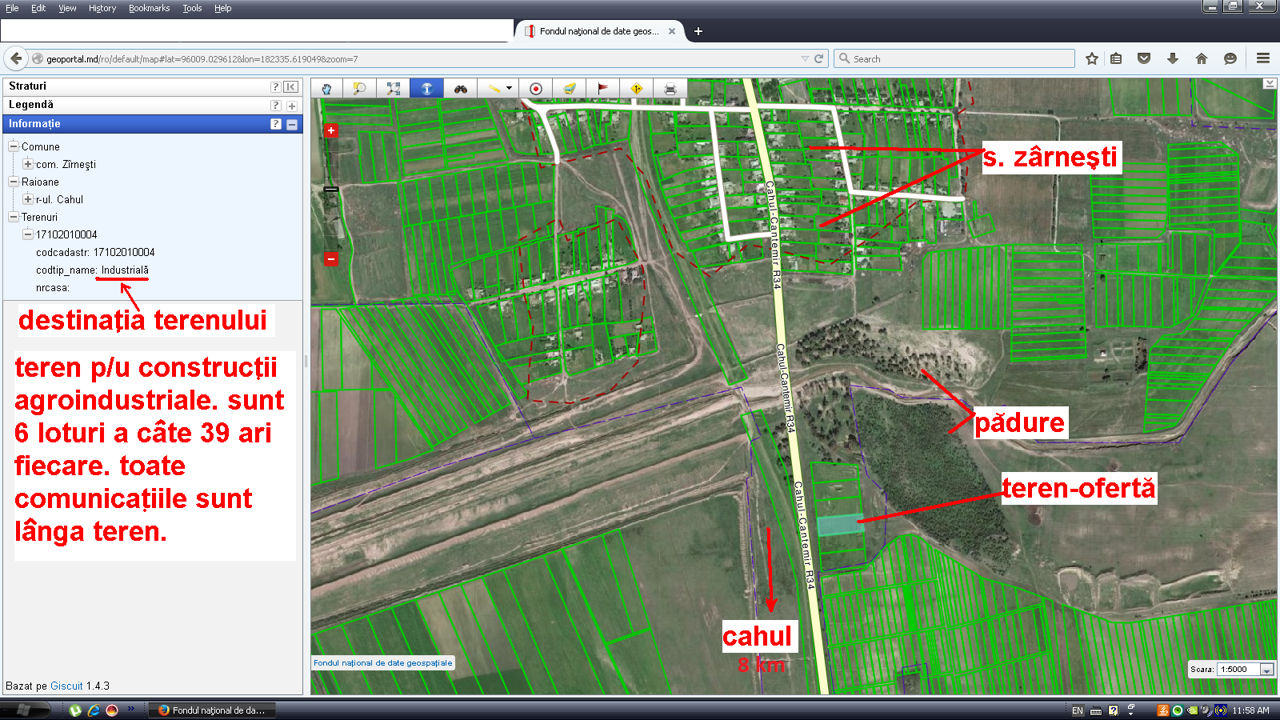
Task: Select the yellow ruler measure tool
Action: 493,88
